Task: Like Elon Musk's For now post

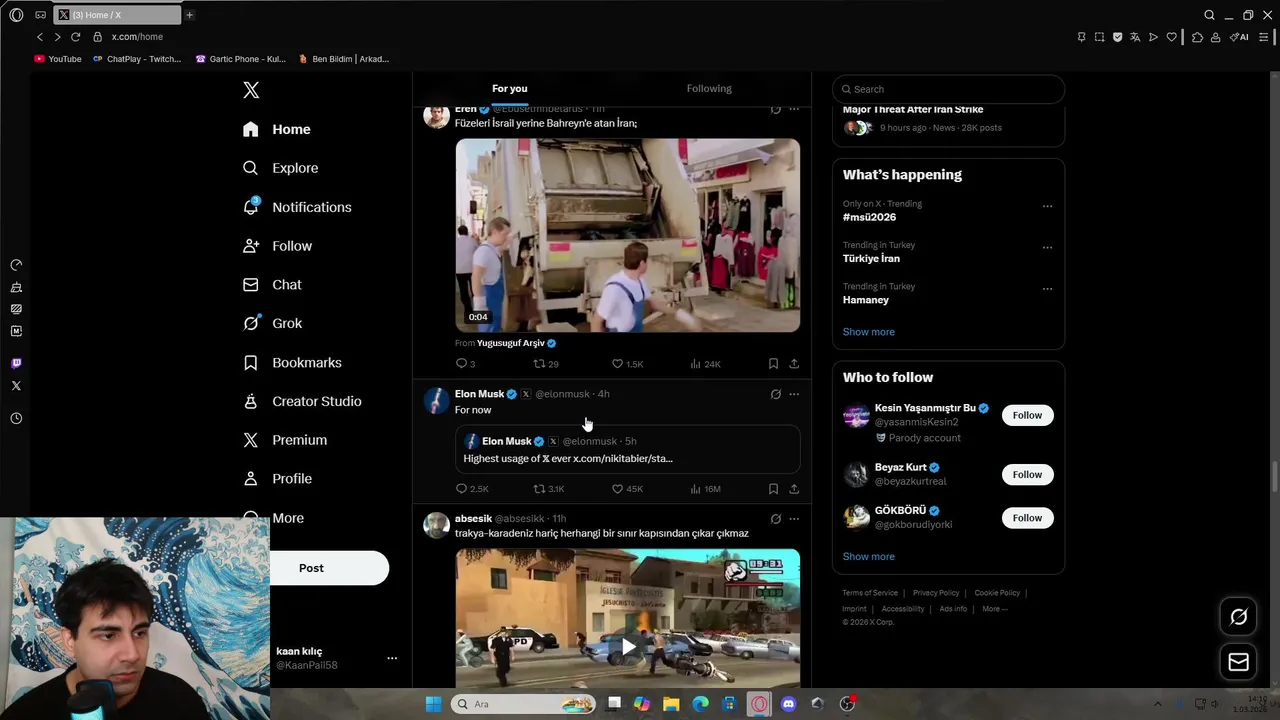Action: (627, 489)
